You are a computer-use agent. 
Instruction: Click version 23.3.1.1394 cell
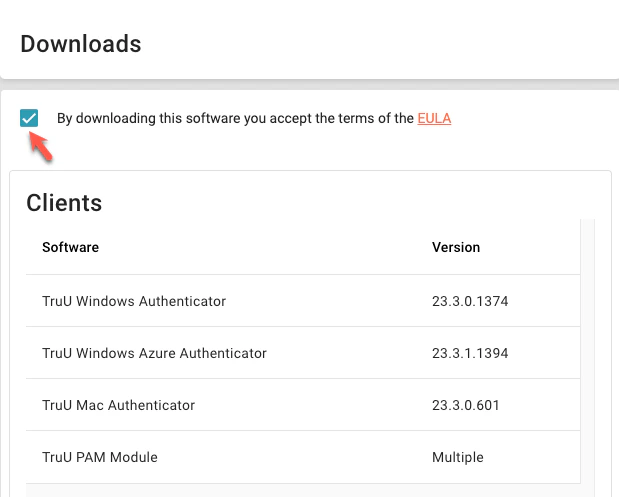click(470, 353)
